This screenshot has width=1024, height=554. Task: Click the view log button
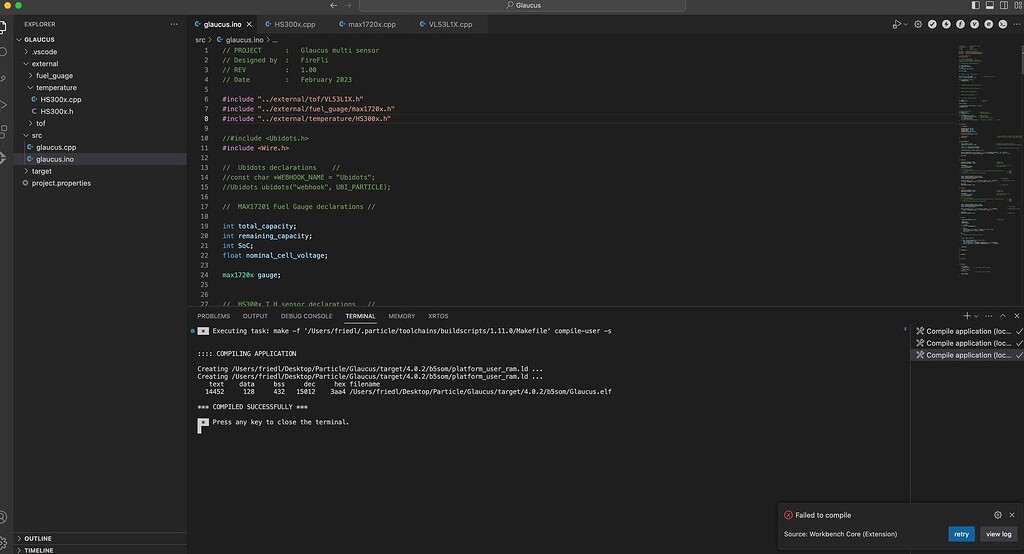(998, 534)
